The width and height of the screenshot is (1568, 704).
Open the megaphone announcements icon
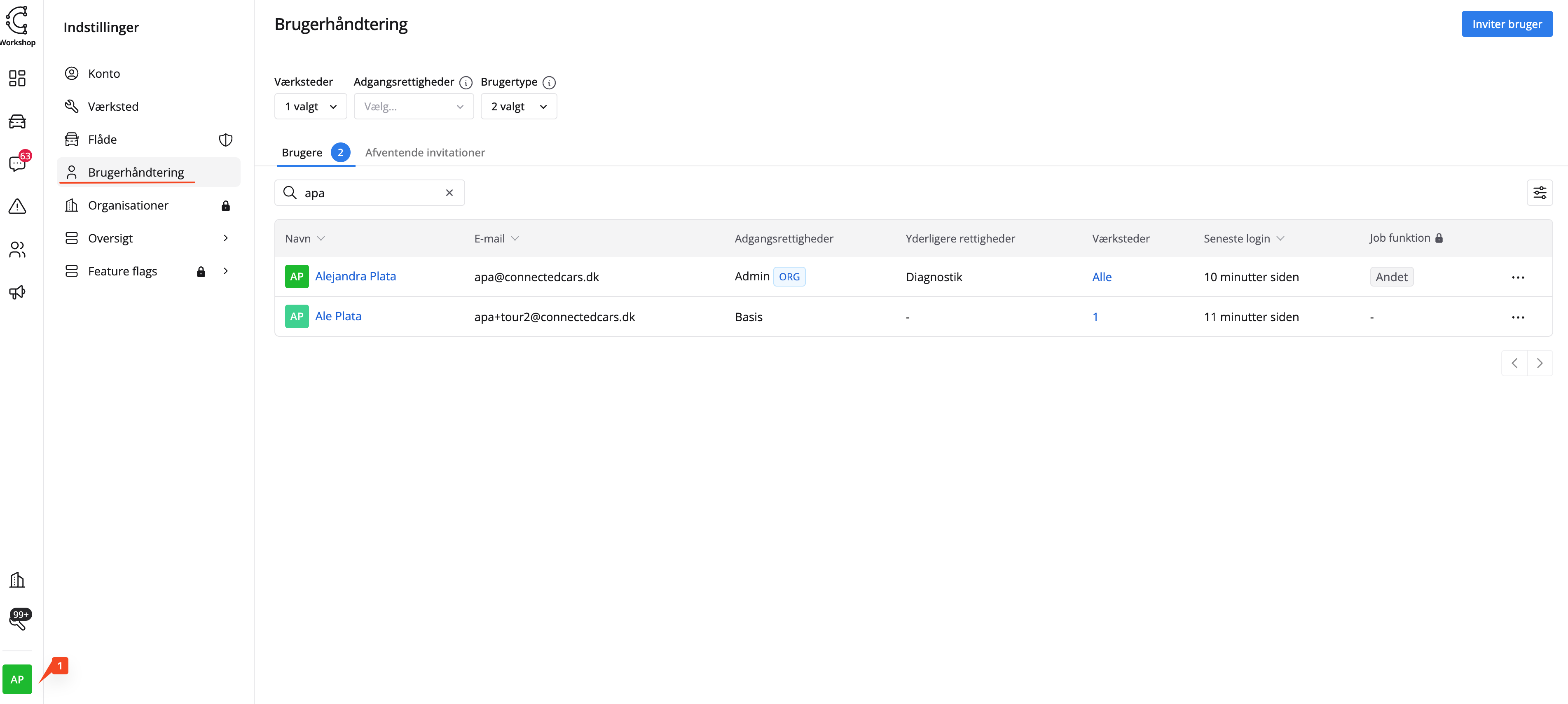click(17, 292)
